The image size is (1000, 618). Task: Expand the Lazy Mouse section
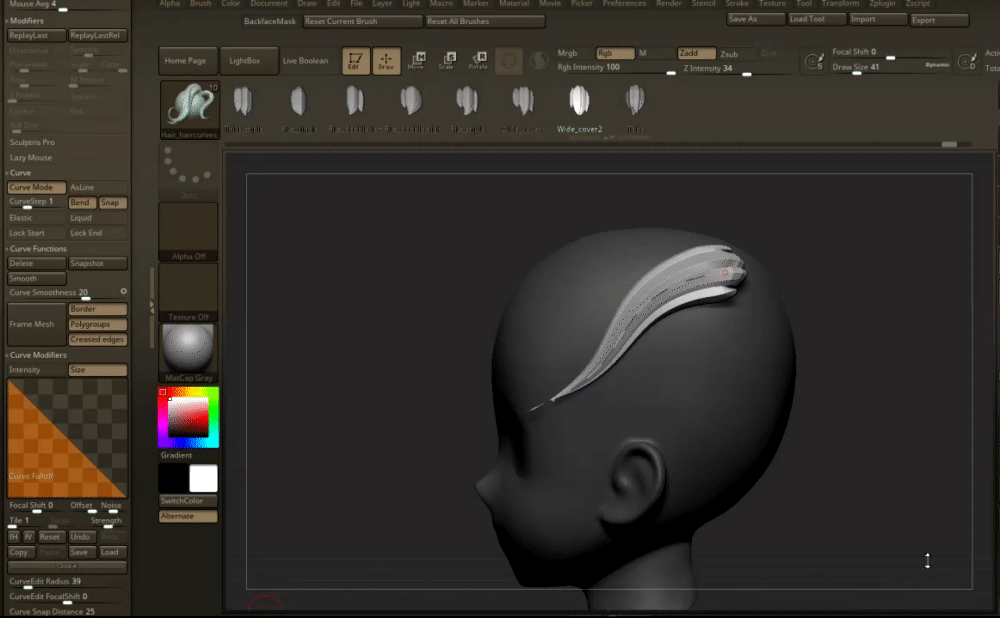pos(31,158)
